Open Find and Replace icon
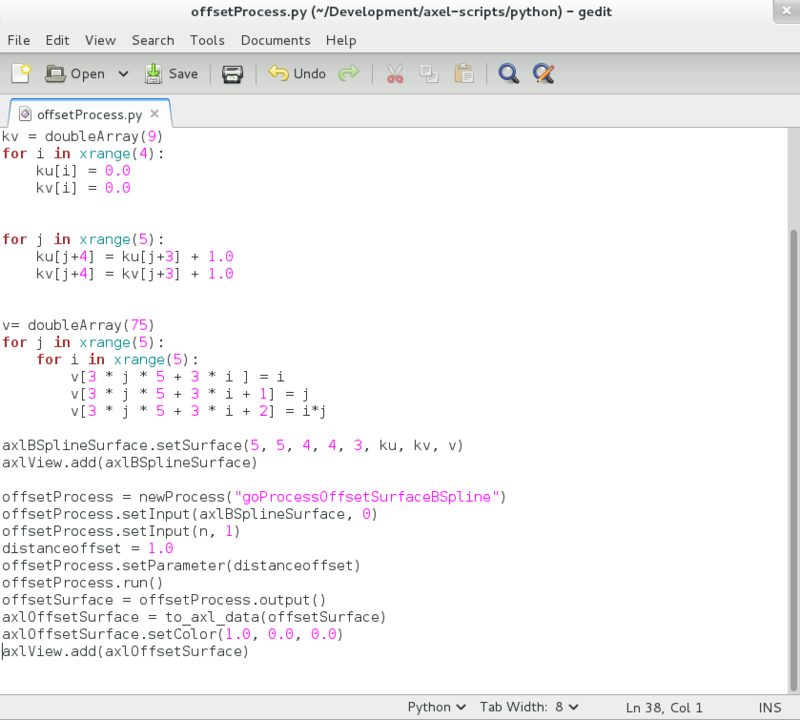 (x=543, y=73)
